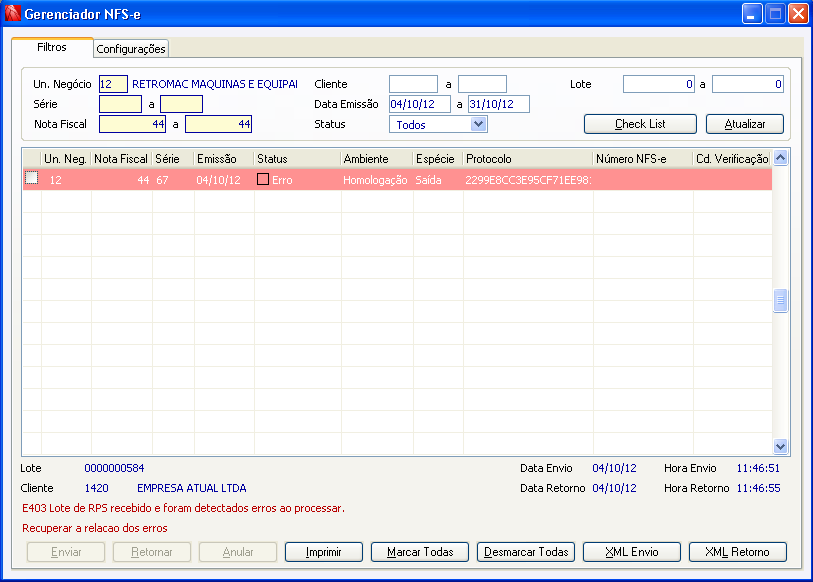Click the Desmarcar Todas button

click(x=526, y=552)
